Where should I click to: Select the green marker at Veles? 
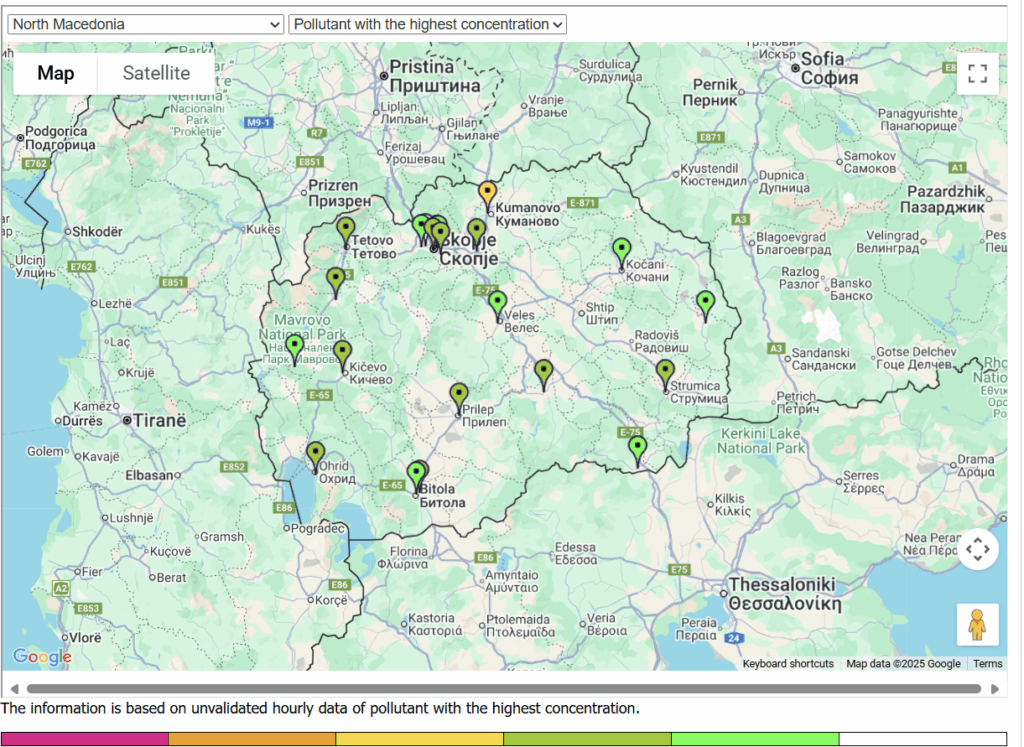pos(498,303)
